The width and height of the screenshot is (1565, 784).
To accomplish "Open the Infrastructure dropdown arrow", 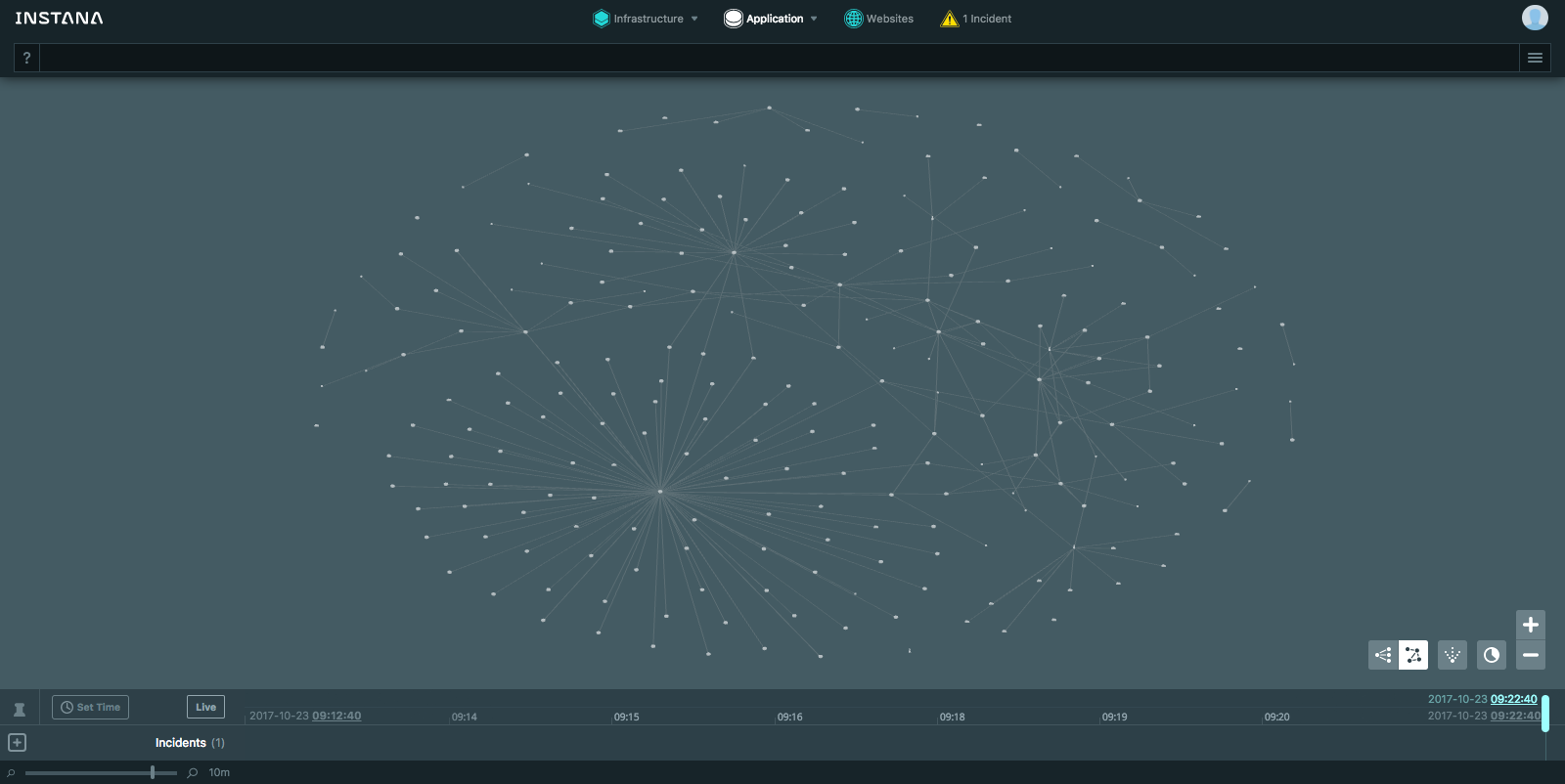I will click(x=694, y=19).
